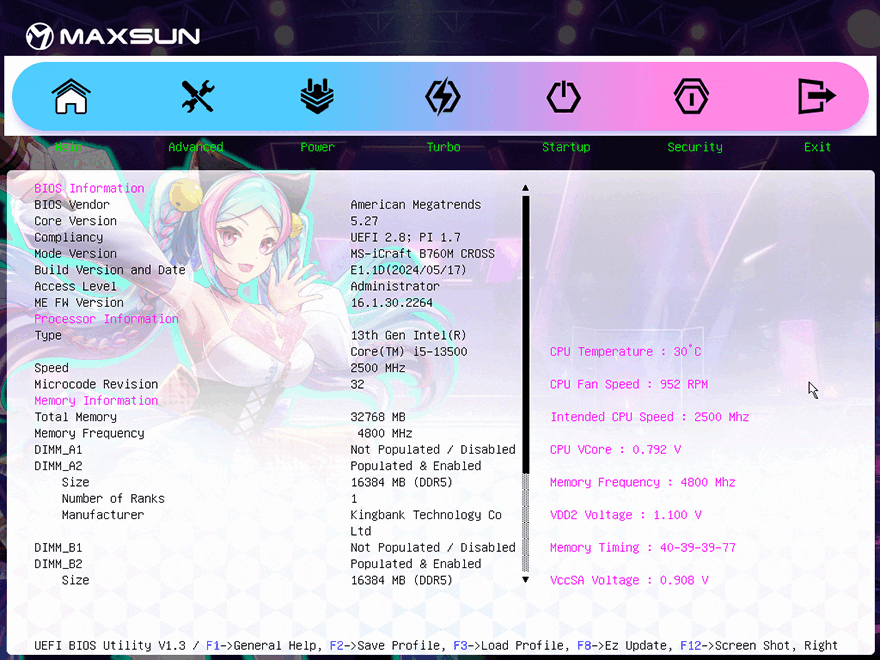Open the Turbo lightning bolt icon

coord(443,97)
